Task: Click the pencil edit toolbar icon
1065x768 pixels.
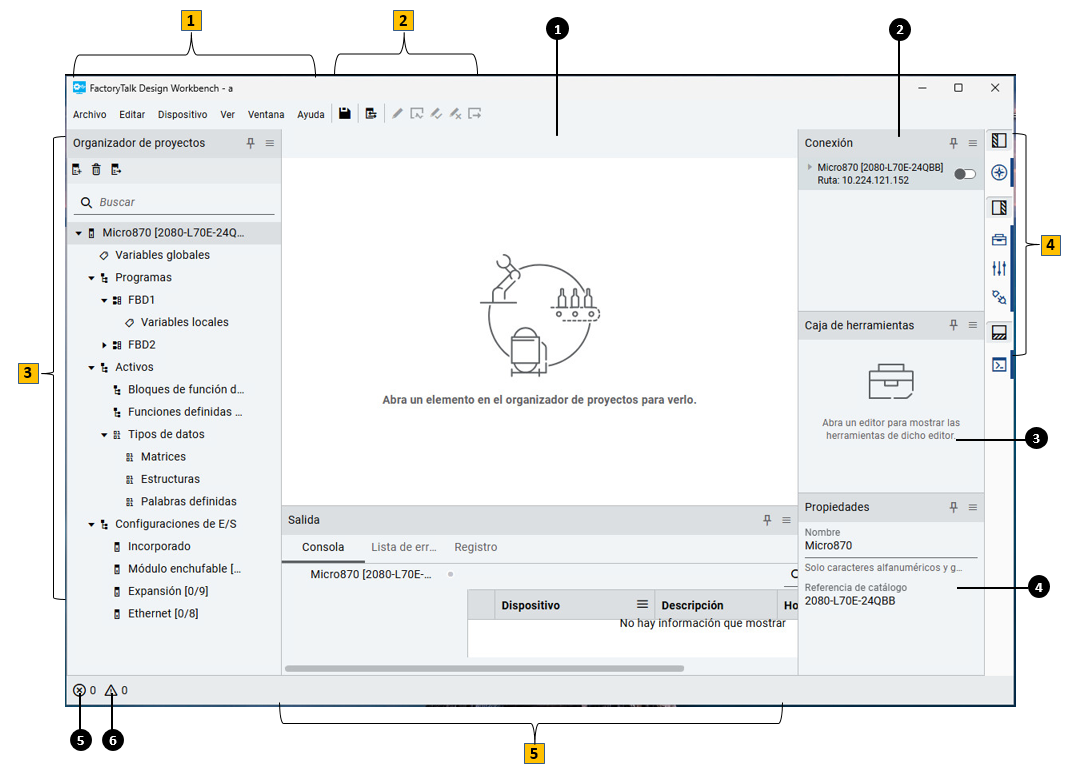Action: pyautogui.click(x=397, y=113)
